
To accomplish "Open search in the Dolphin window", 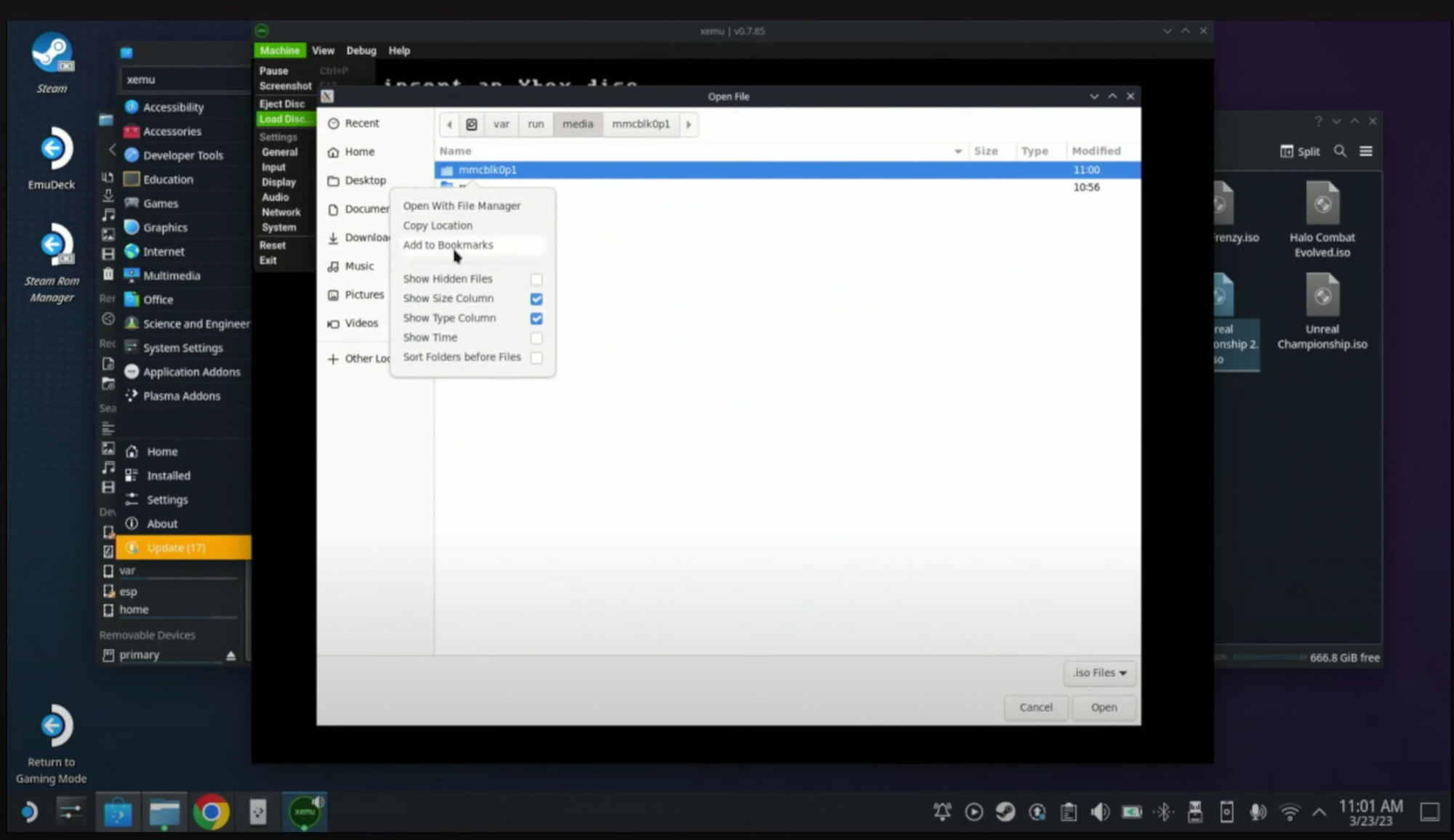I will coord(1340,151).
